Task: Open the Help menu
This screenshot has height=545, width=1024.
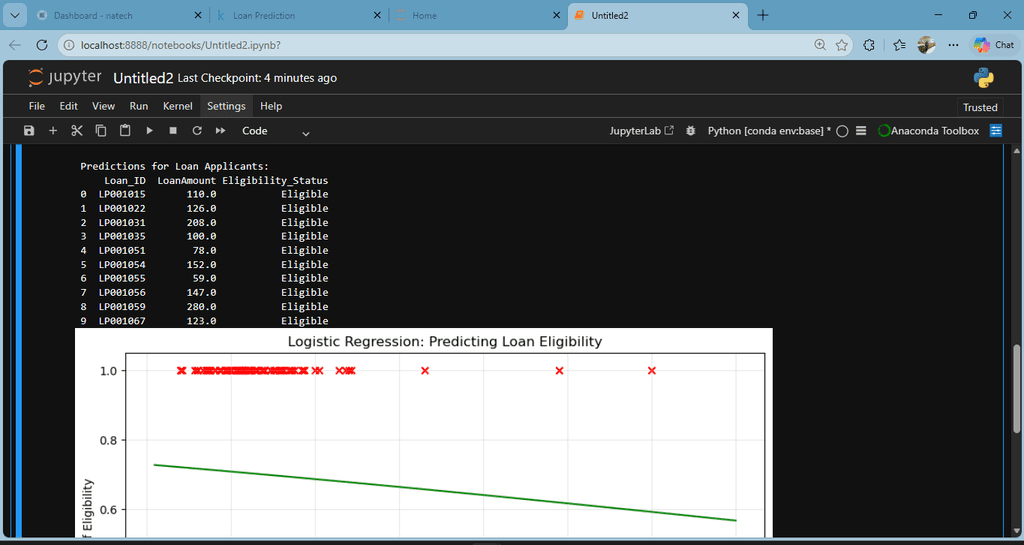Action: [x=271, y=106]
